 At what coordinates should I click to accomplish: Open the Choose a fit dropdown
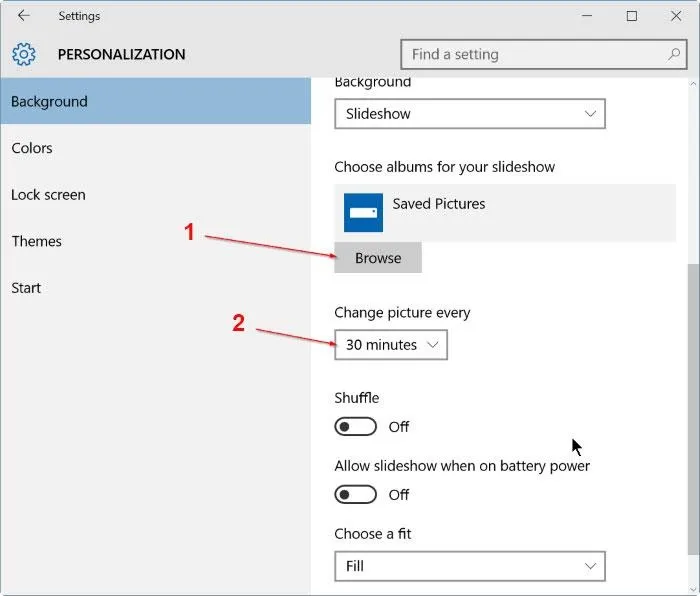click(470, 566)
